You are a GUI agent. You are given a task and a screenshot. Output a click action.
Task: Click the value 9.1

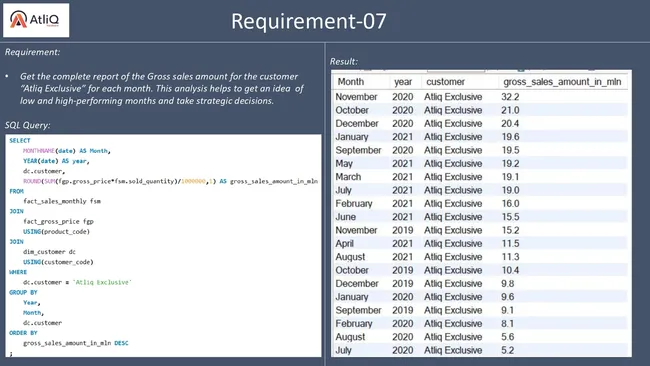507,310
